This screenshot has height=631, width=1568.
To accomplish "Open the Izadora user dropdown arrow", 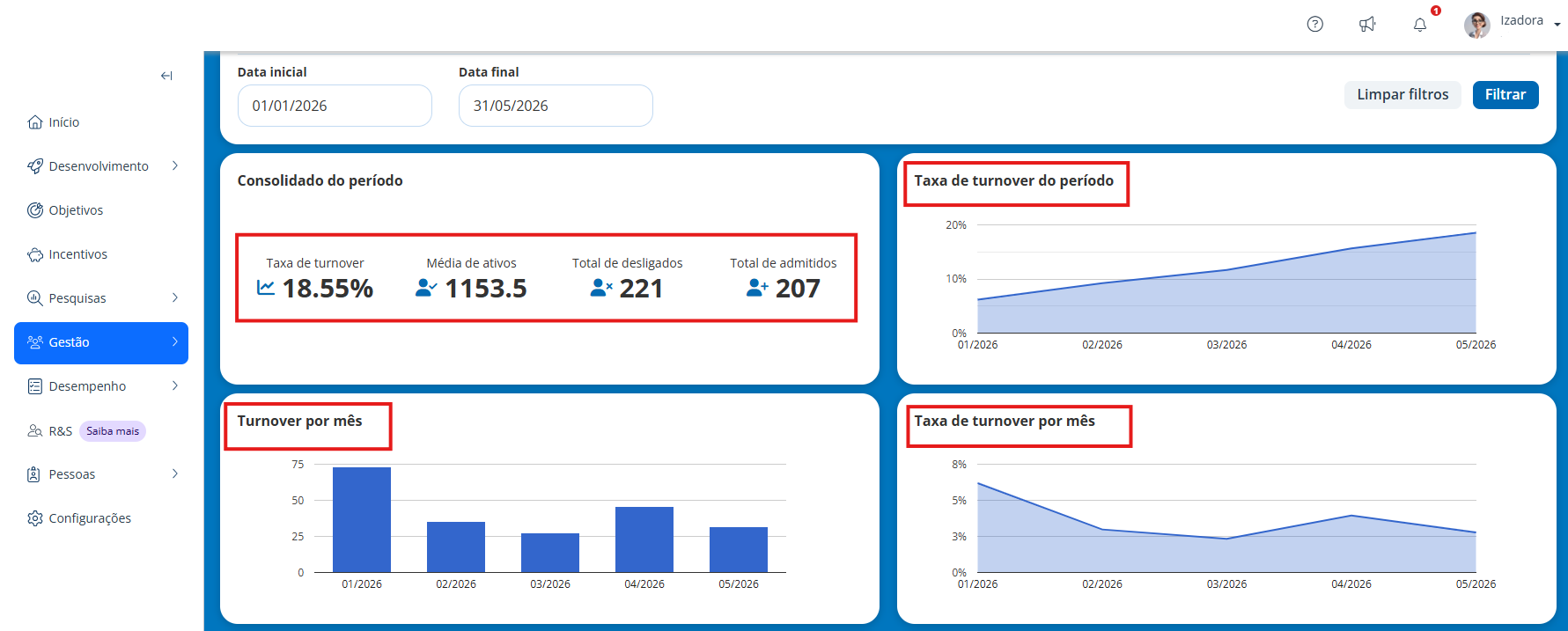I will pos(1557,25).
